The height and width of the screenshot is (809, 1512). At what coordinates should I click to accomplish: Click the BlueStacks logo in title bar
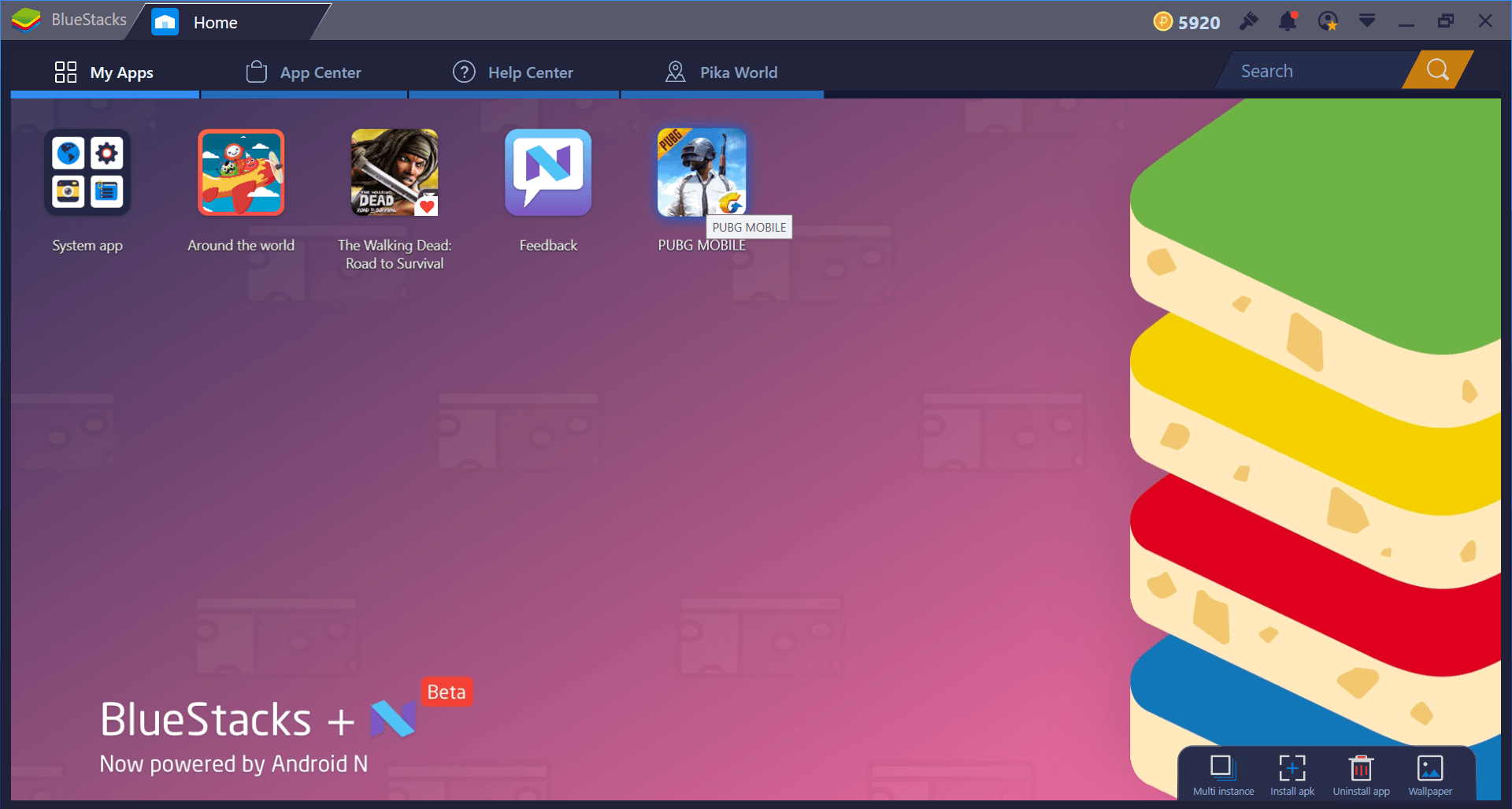click(x=26, y=20)
